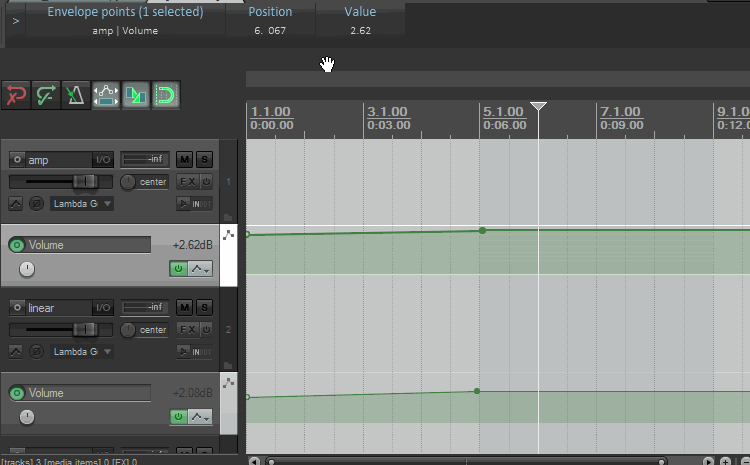Bypass FX on amp track
Screen dimensions: 750x465
(x=206, y=182)
